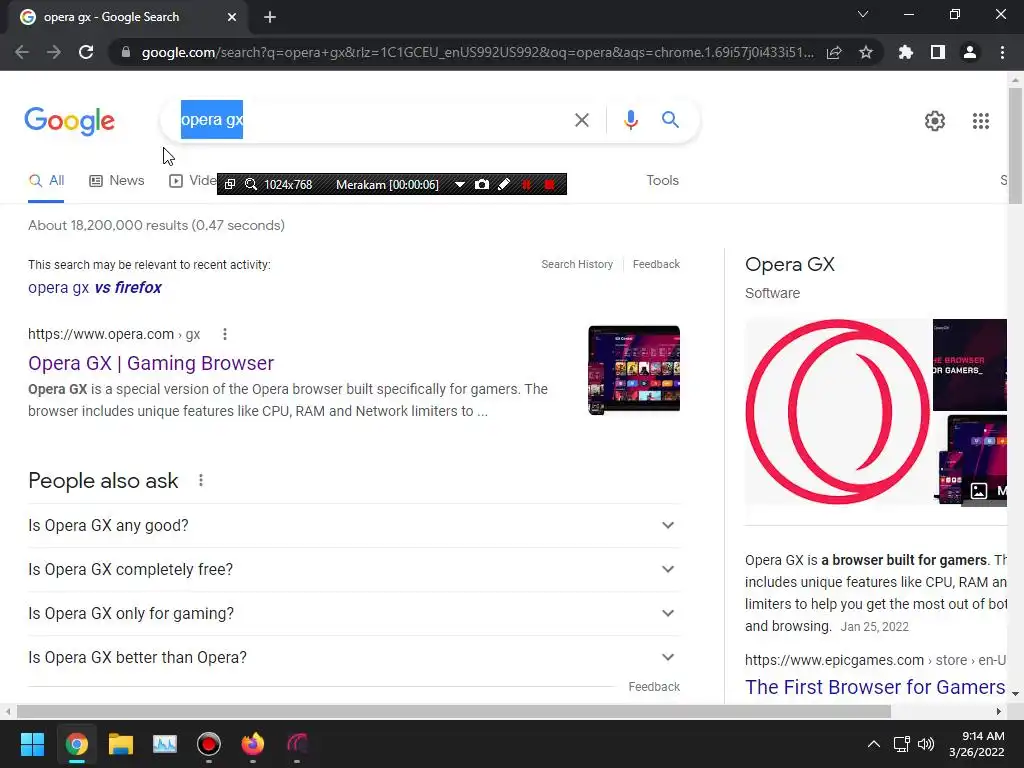
Task: Open the screen recorder taskbar icon
Action: pyautogui.click(x=209, y=744)
